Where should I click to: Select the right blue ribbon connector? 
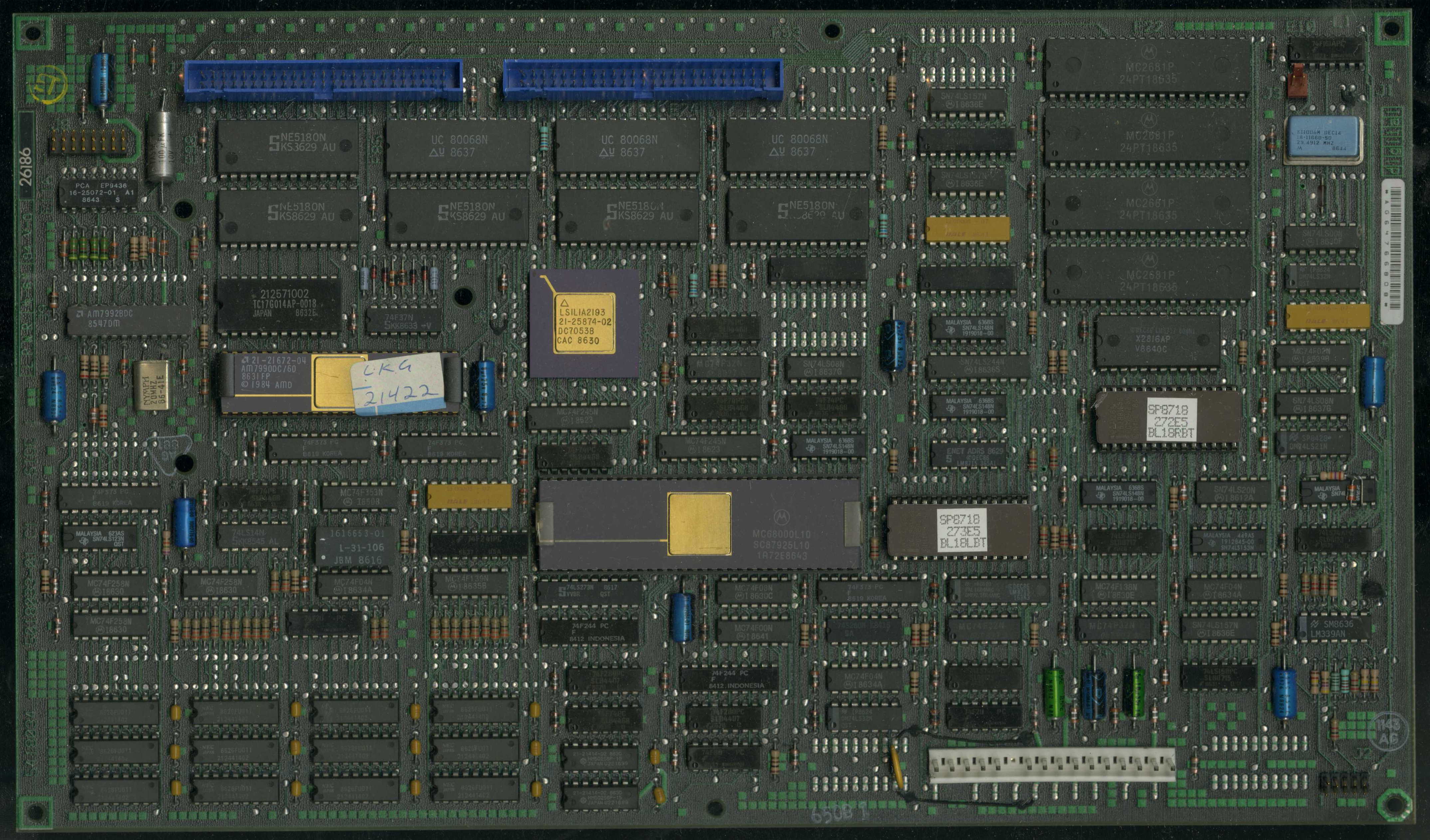pyautogui.click(x=643, y=80)
